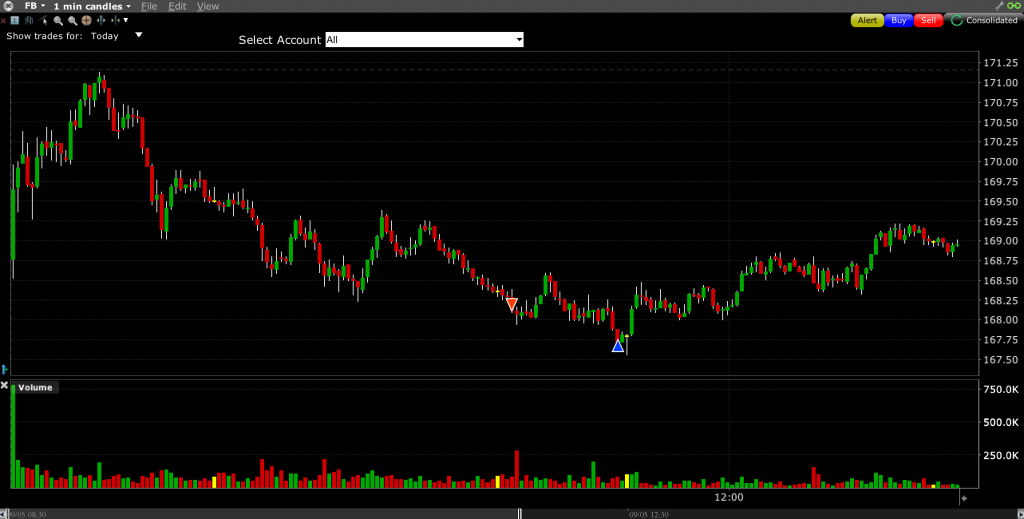Click the red X toolbar icon
The image size is (1024, 519).
point(3,21)
